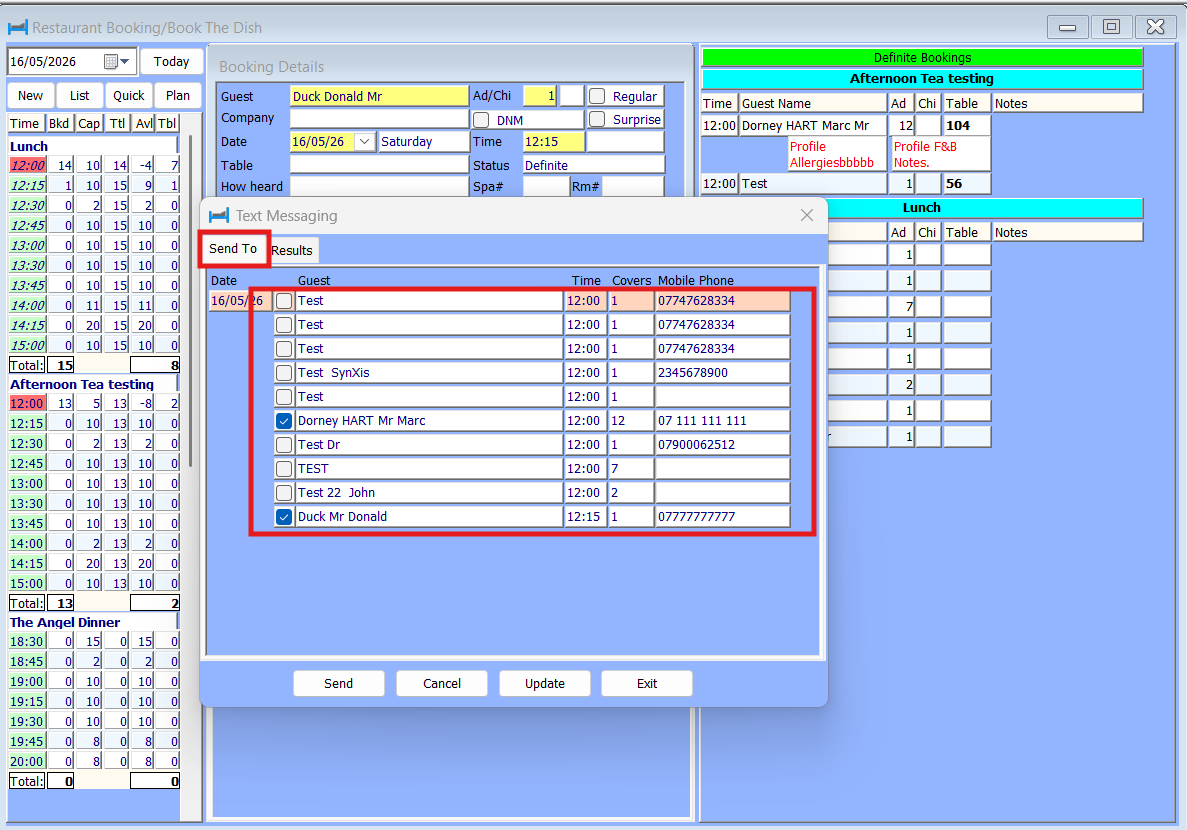Image resolution: width=1187 pixels, height=830 pixels.
Task: Click The Angel Dinner section heading
Action: click(65, 622)
